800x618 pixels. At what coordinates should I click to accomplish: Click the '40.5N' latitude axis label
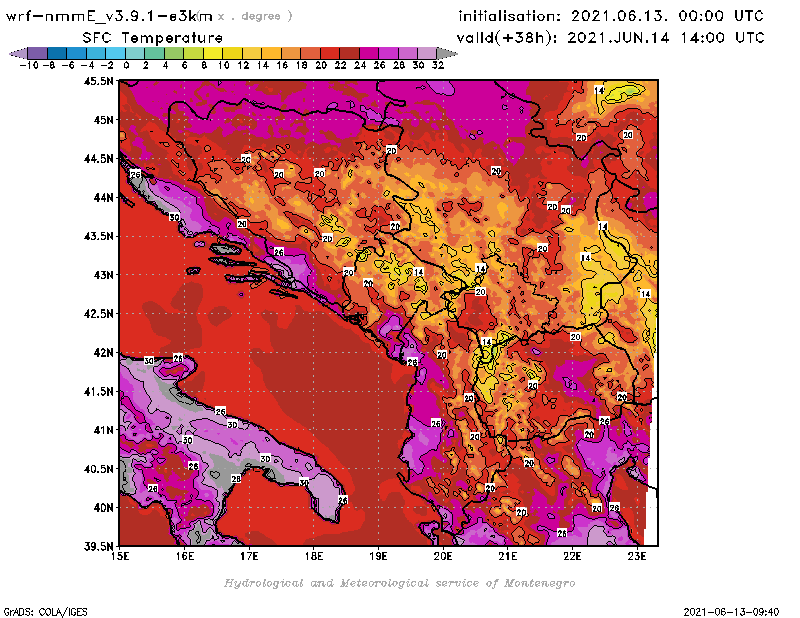98,469
